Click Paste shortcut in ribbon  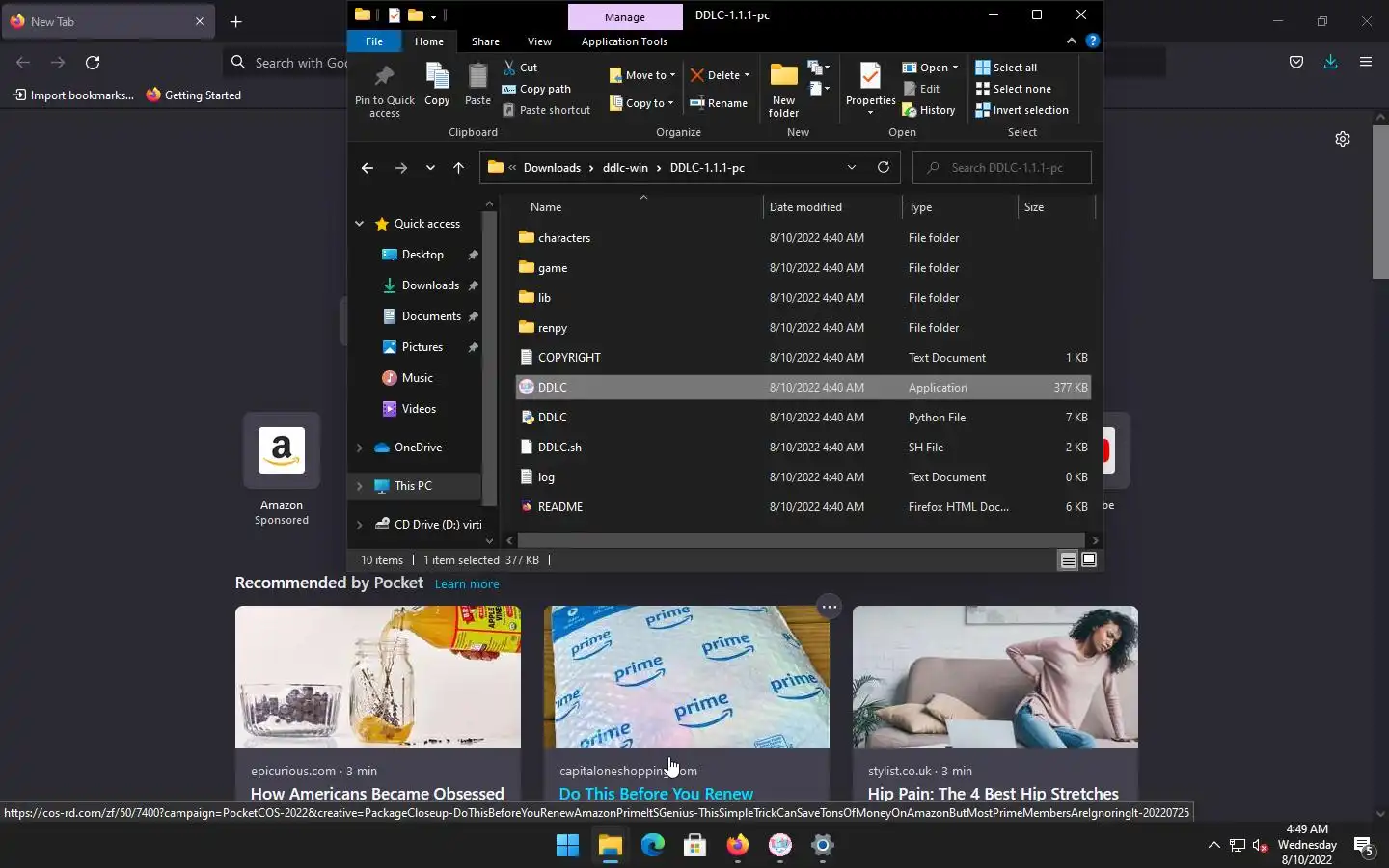click(546, 110)
